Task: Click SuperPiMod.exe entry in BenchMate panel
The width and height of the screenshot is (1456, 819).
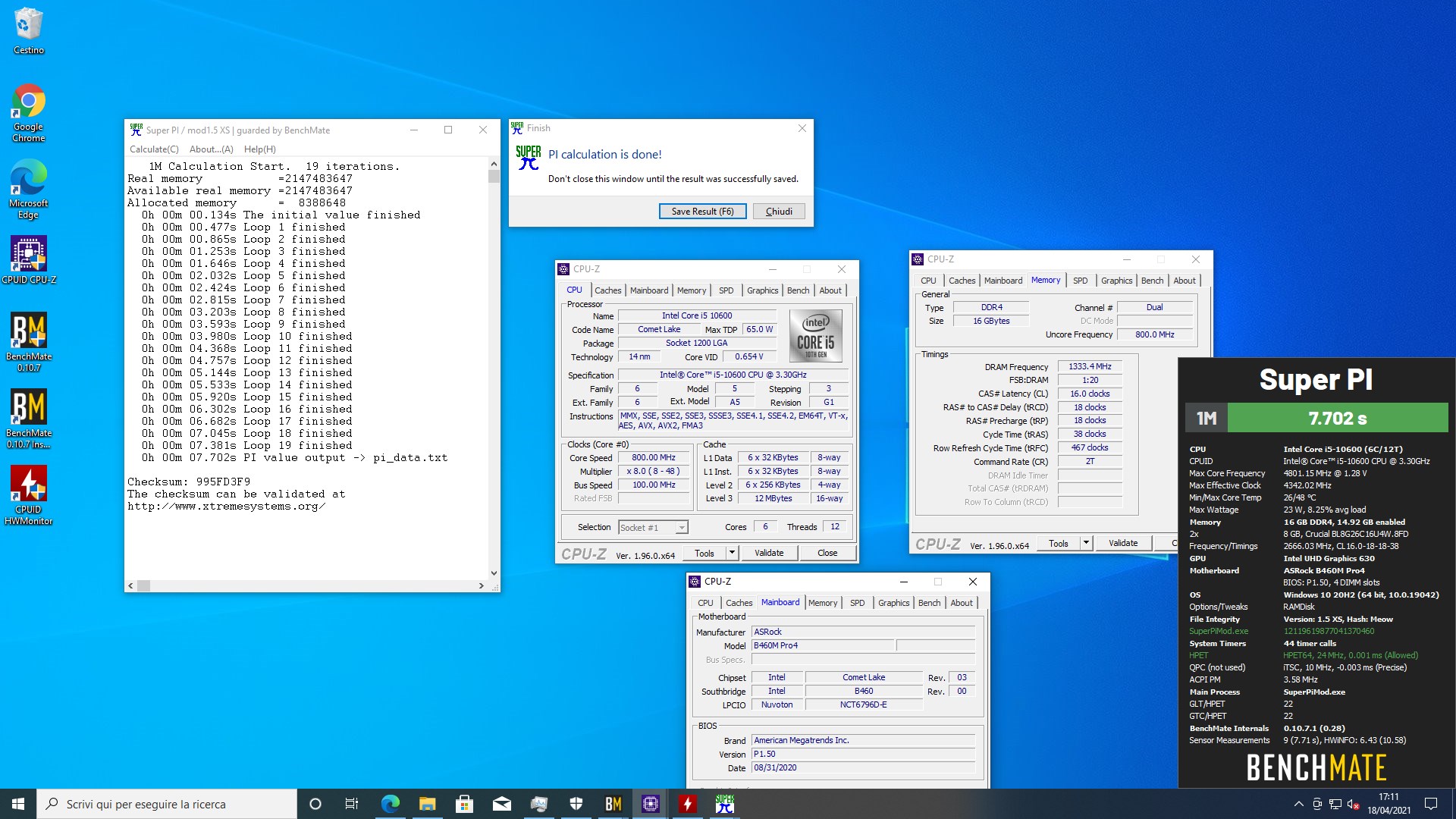Action: click(x=1219, y=631)
